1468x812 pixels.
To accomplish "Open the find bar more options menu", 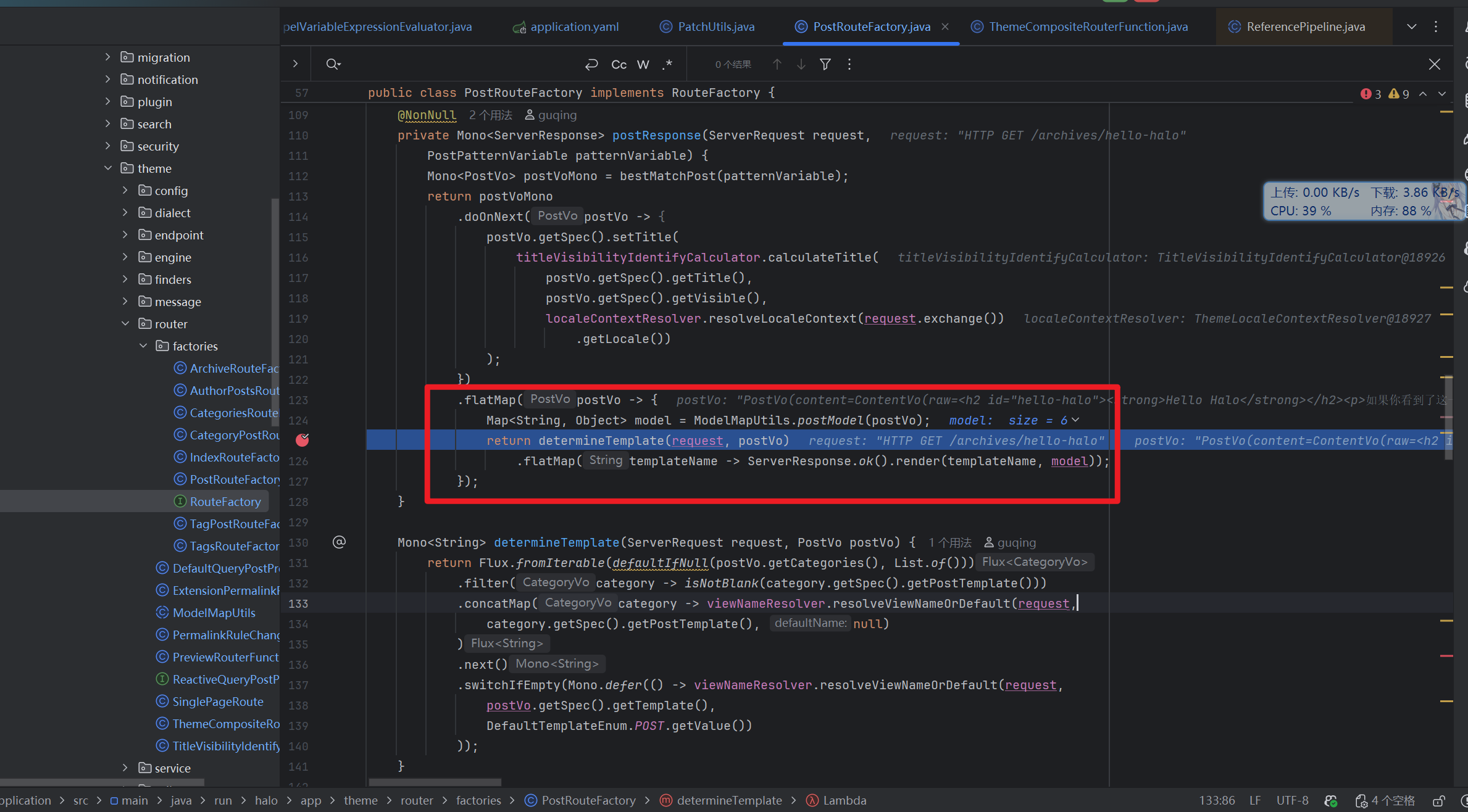I will click(849, 64).
